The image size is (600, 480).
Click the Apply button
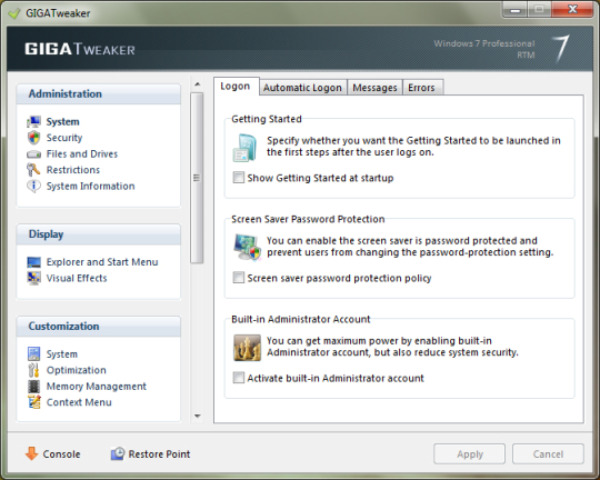pyautogui.click(x=469, y=454)
